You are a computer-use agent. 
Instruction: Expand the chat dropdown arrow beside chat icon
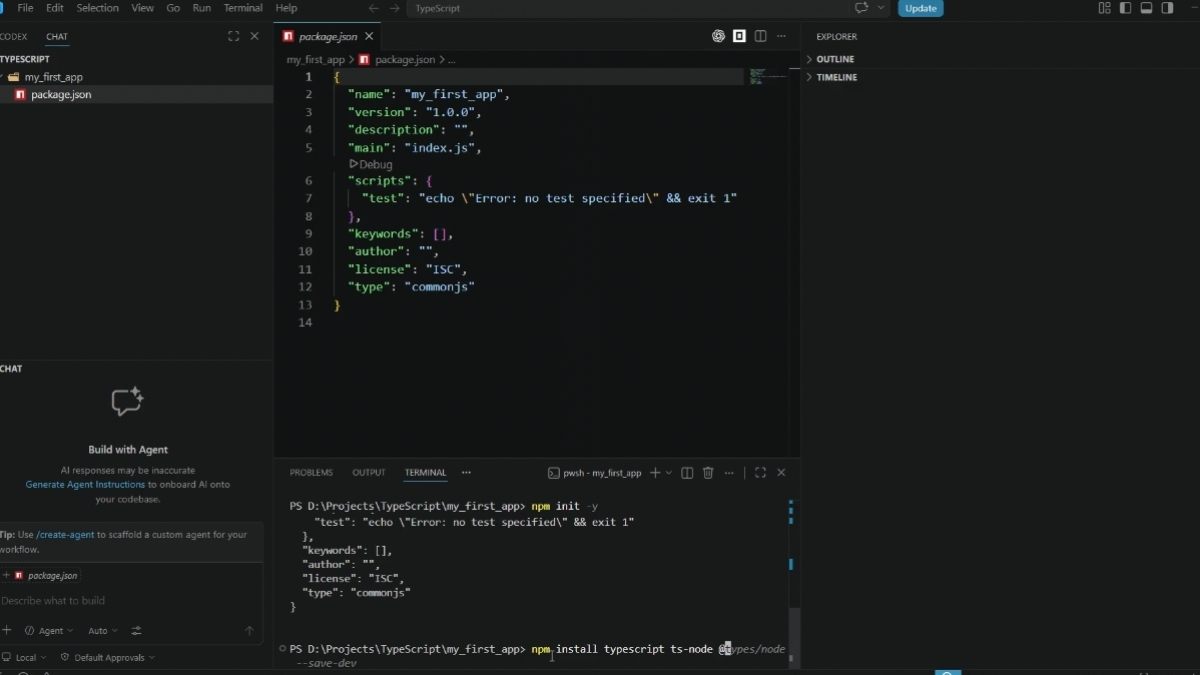[x=881, y=8]
